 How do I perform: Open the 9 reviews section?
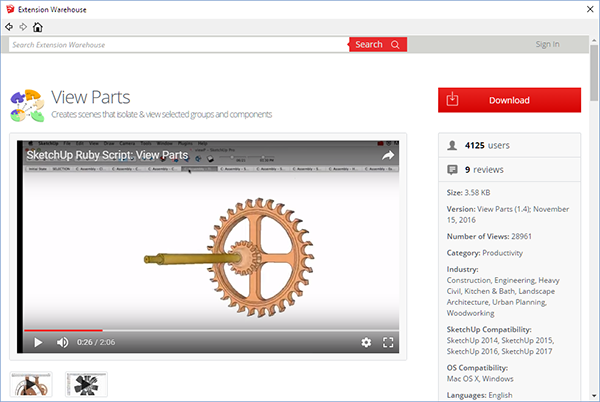[x=484, y=169]
